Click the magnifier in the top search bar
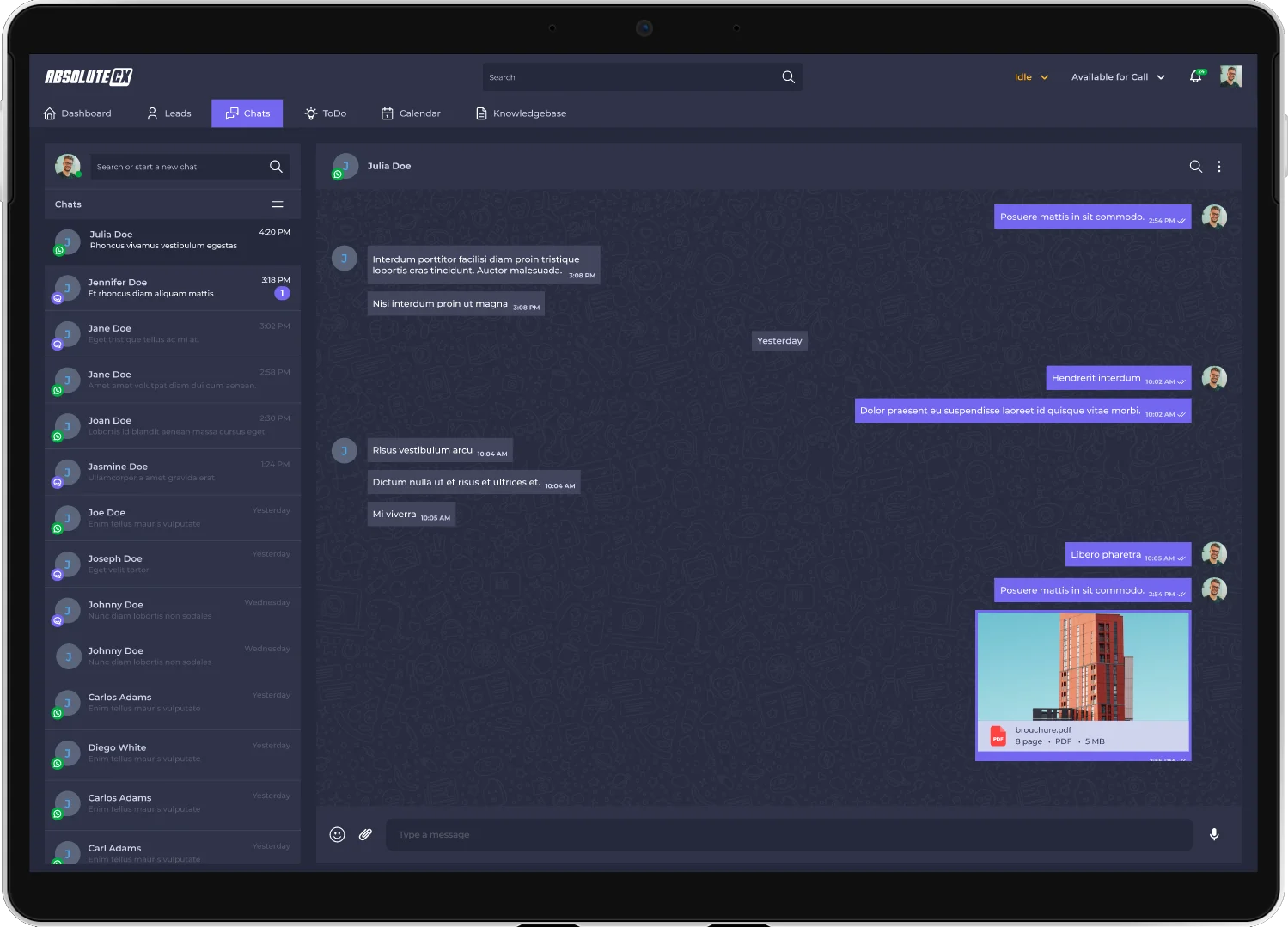Image resolution: width=1288 pixels, height=927 pixels. [788, 77]
